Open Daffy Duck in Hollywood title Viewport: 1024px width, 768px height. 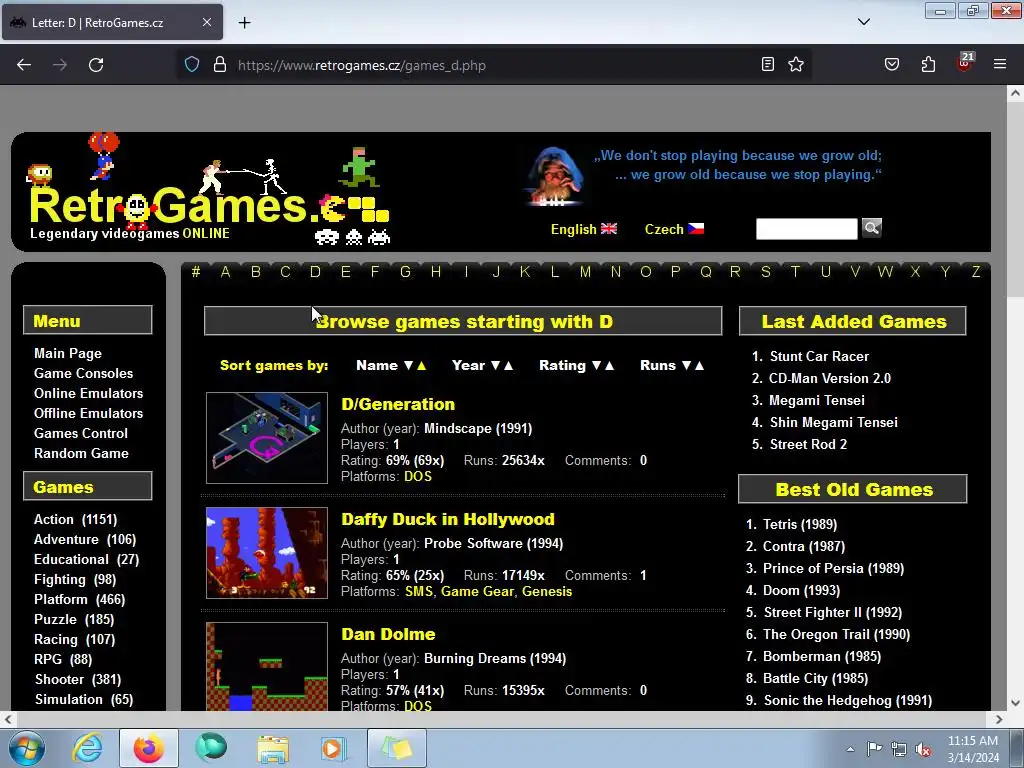point(448,519)
